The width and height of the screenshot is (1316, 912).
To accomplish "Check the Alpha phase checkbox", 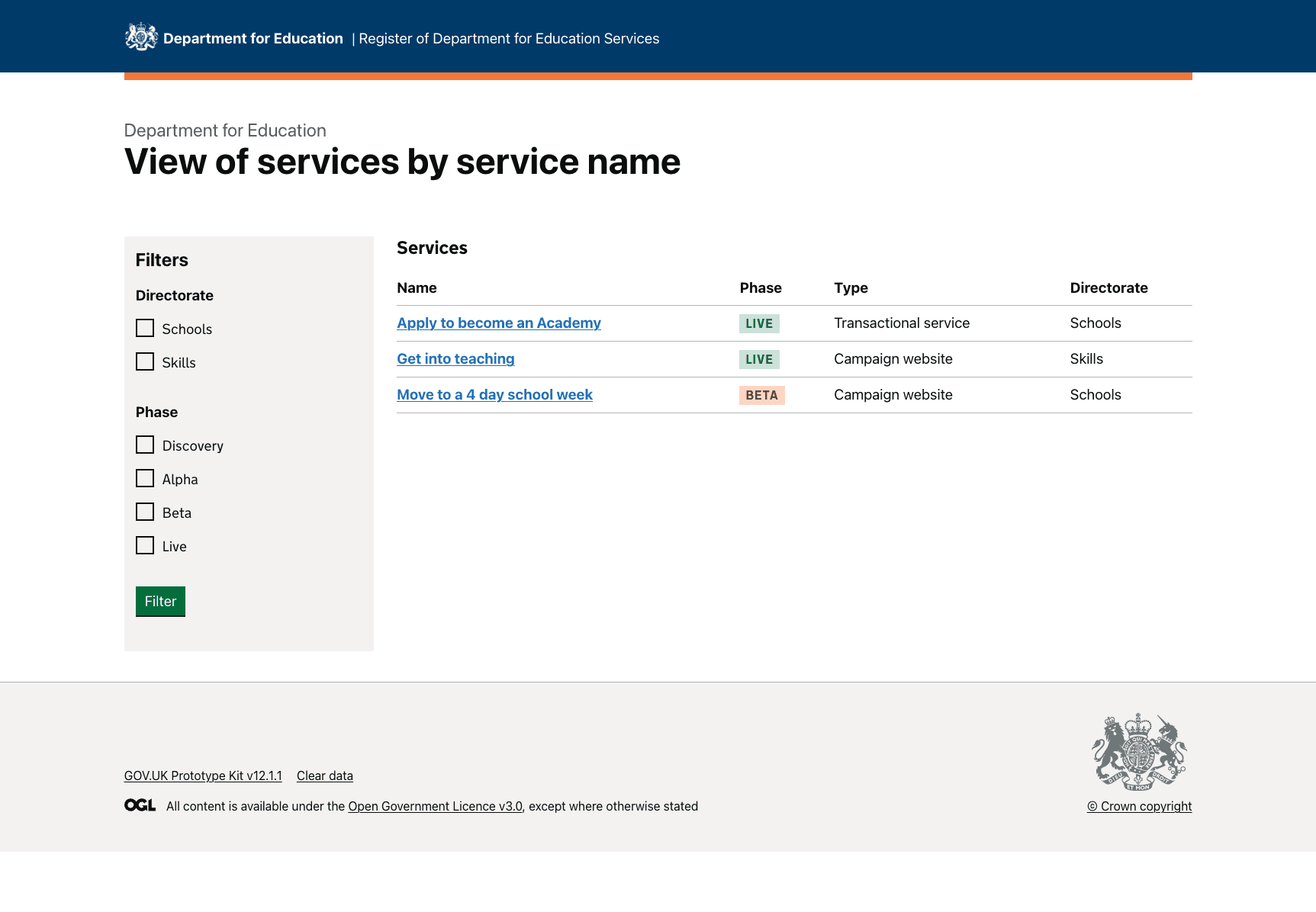I will (145, 478).
